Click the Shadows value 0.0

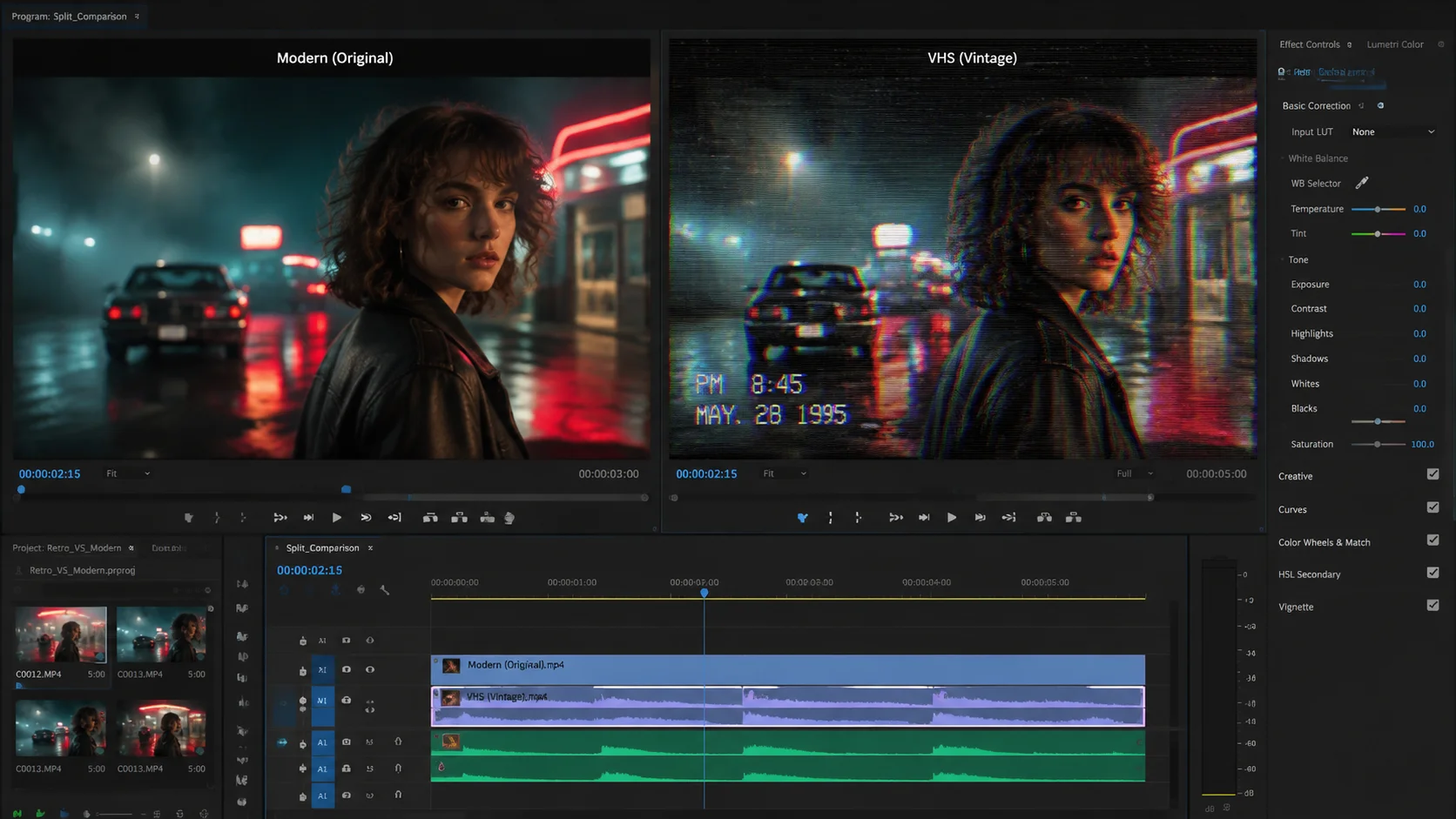1419,359
